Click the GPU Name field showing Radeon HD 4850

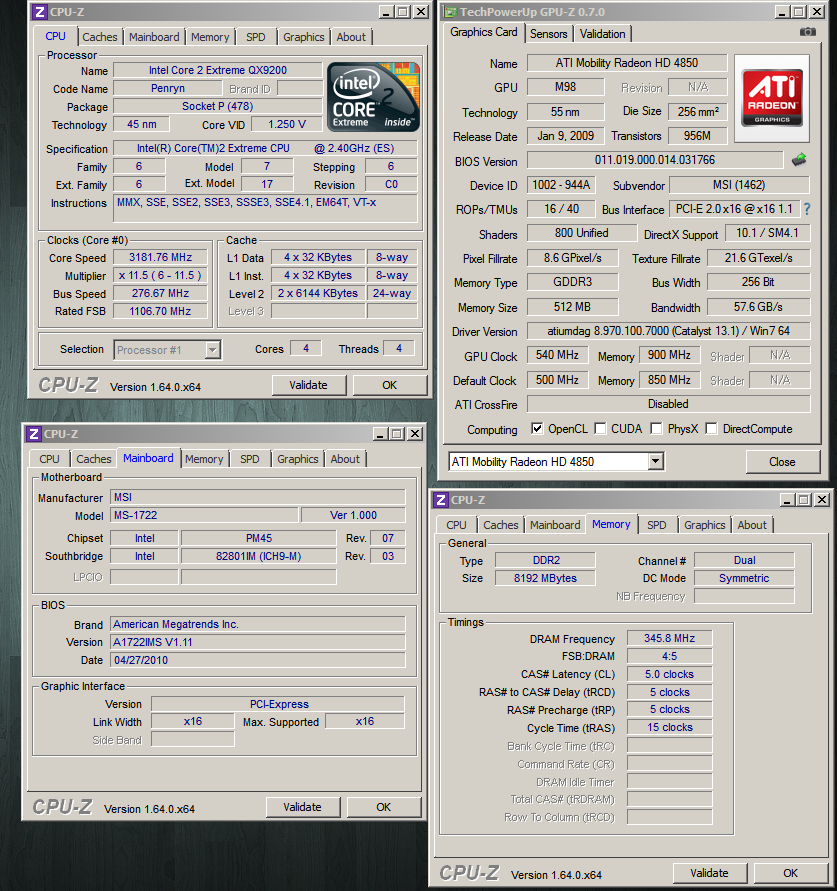pos(627,63)
